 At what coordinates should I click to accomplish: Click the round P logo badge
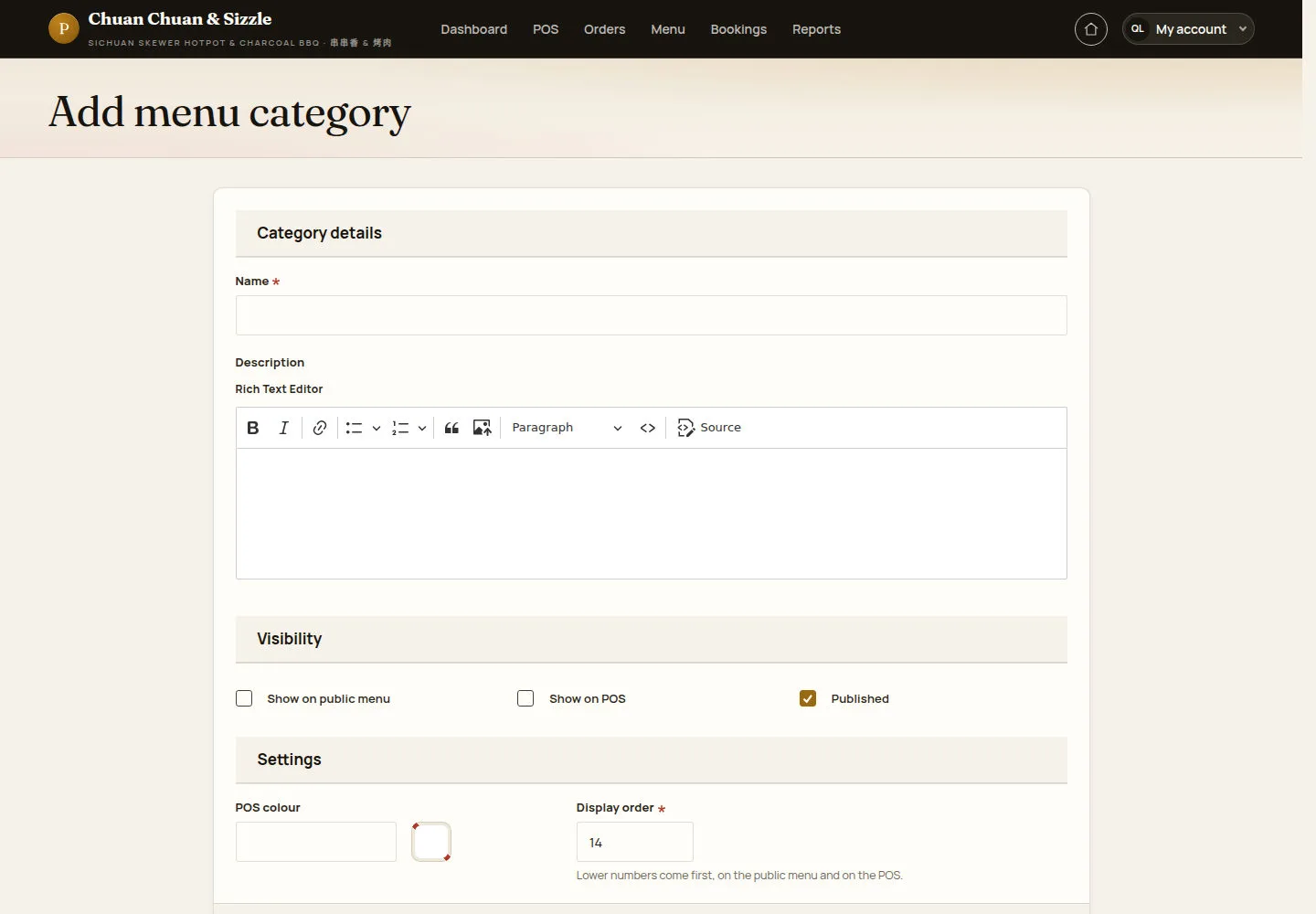[x=64, y=28]
